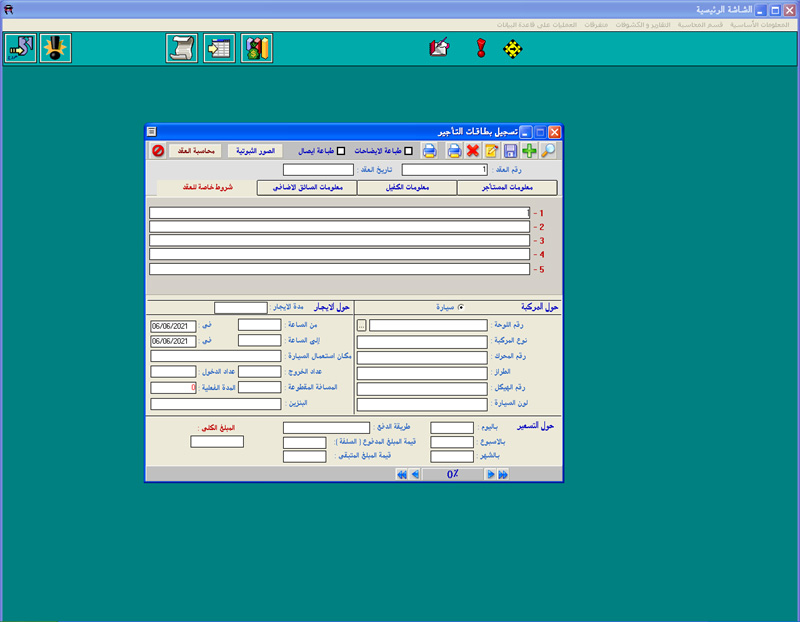Switch to the معلومات المستأجر tab

507,187
